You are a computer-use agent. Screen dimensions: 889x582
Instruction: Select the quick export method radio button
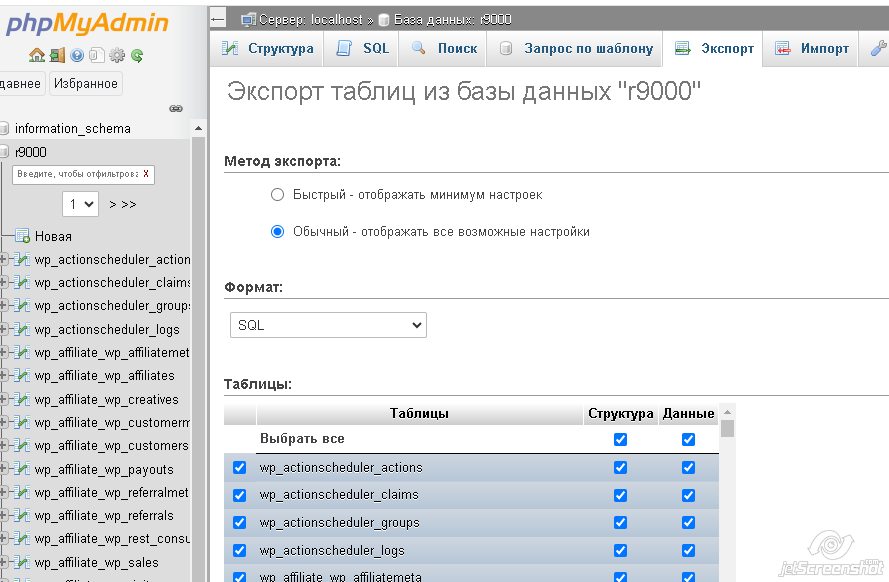(278, 195)
